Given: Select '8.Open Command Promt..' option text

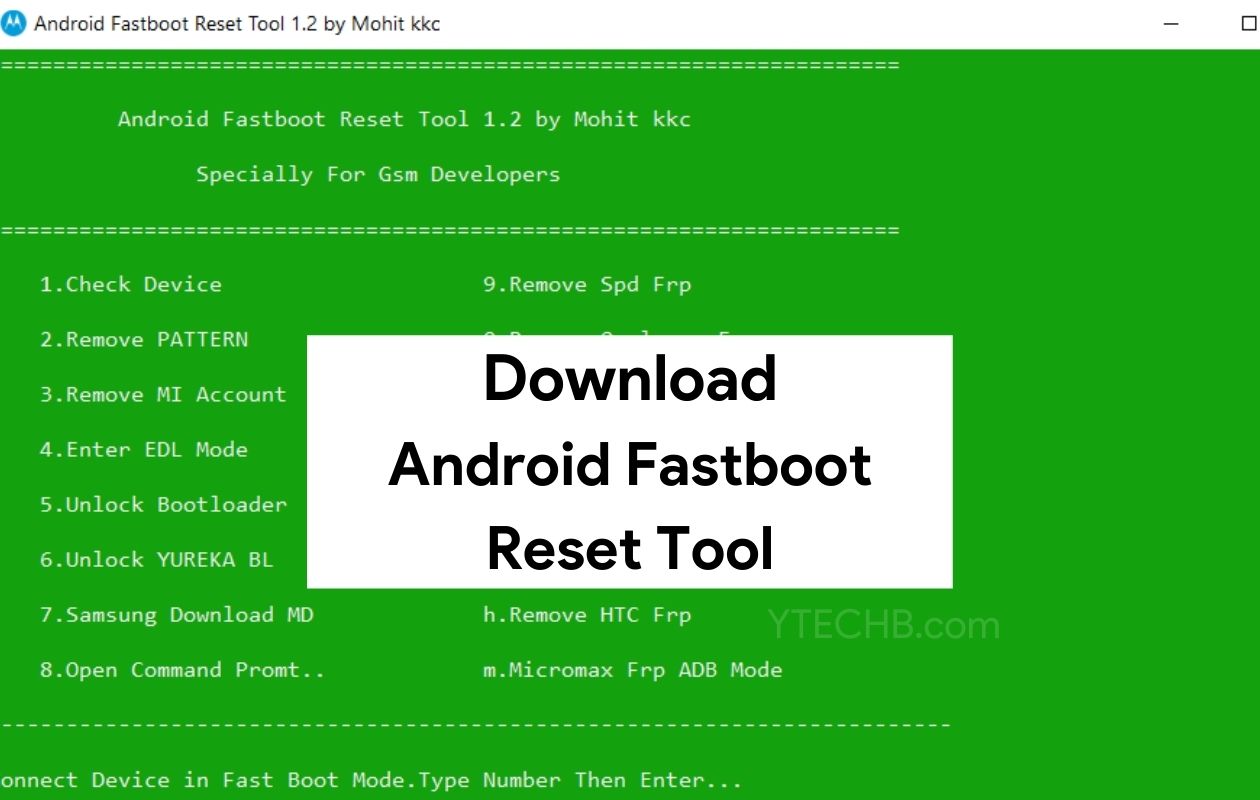Looking at the screenshot, I should tap(182, 670).
